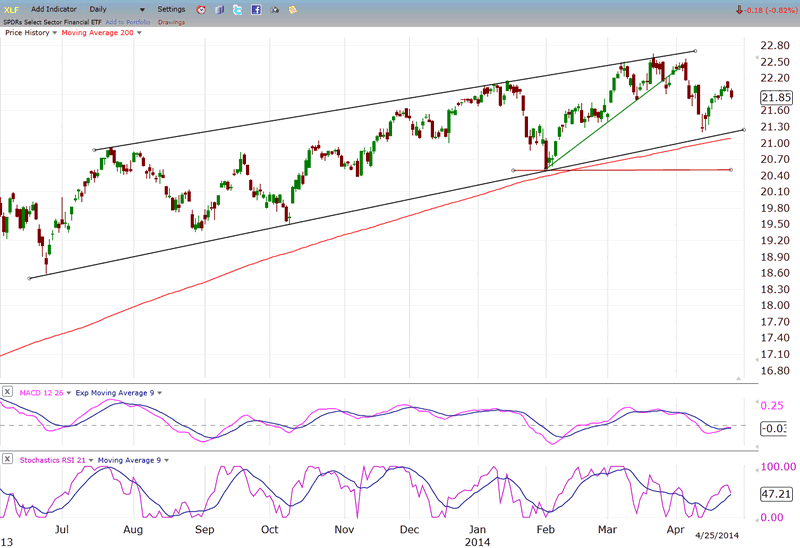
Task: Click the 16.80 price axis label
Action: (x=775, y=370)
